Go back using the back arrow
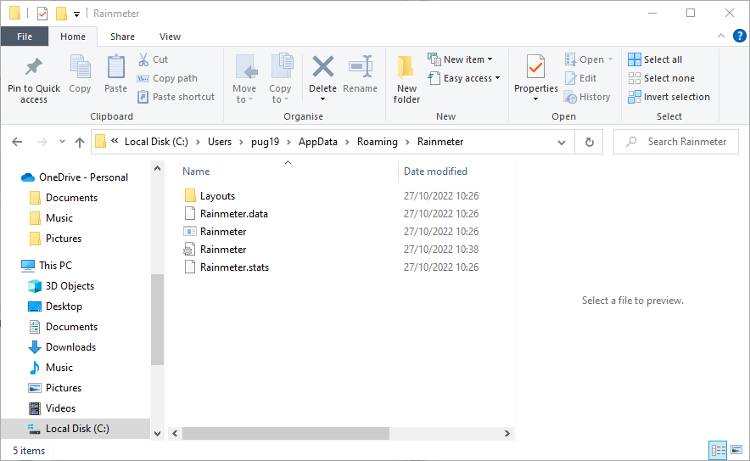Screen dimensions: 750x461 (17, 142)
